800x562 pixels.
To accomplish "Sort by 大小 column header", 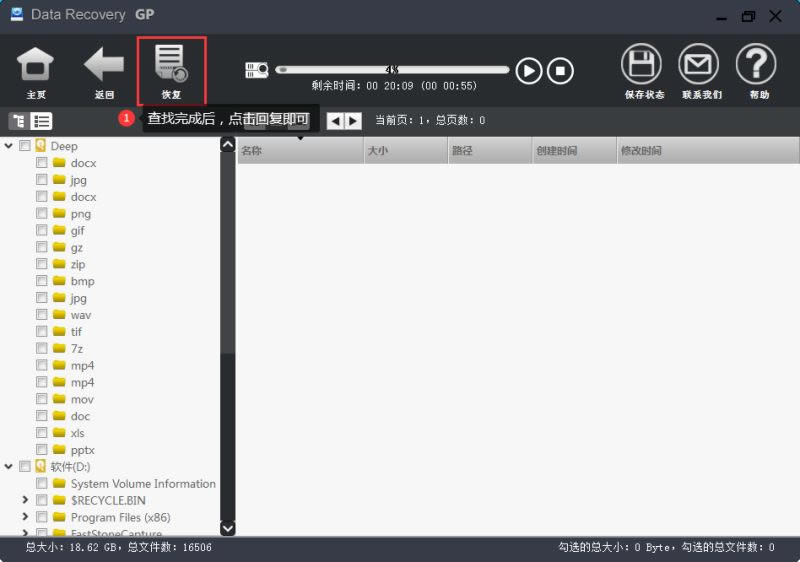I will pyautogui.click(x=406, y=150).
